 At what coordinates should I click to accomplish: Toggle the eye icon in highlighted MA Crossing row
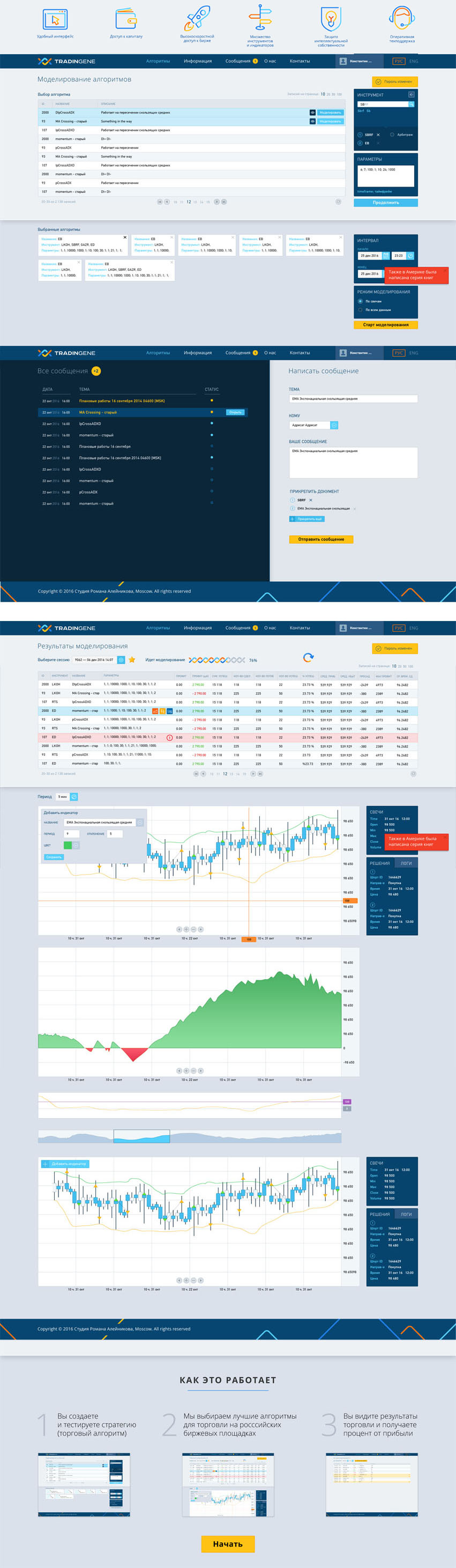pos(312,121)
